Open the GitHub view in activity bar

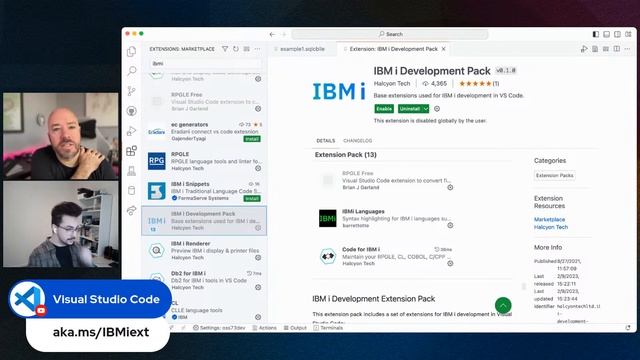131,111
